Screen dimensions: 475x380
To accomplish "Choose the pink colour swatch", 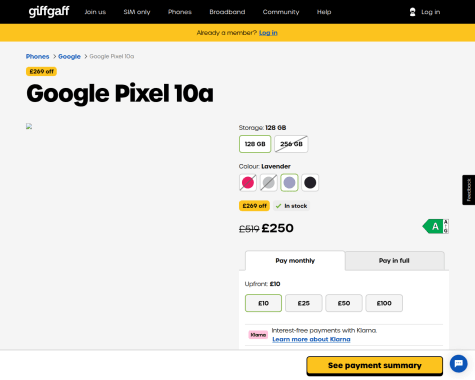I will [x=248, y=183].
